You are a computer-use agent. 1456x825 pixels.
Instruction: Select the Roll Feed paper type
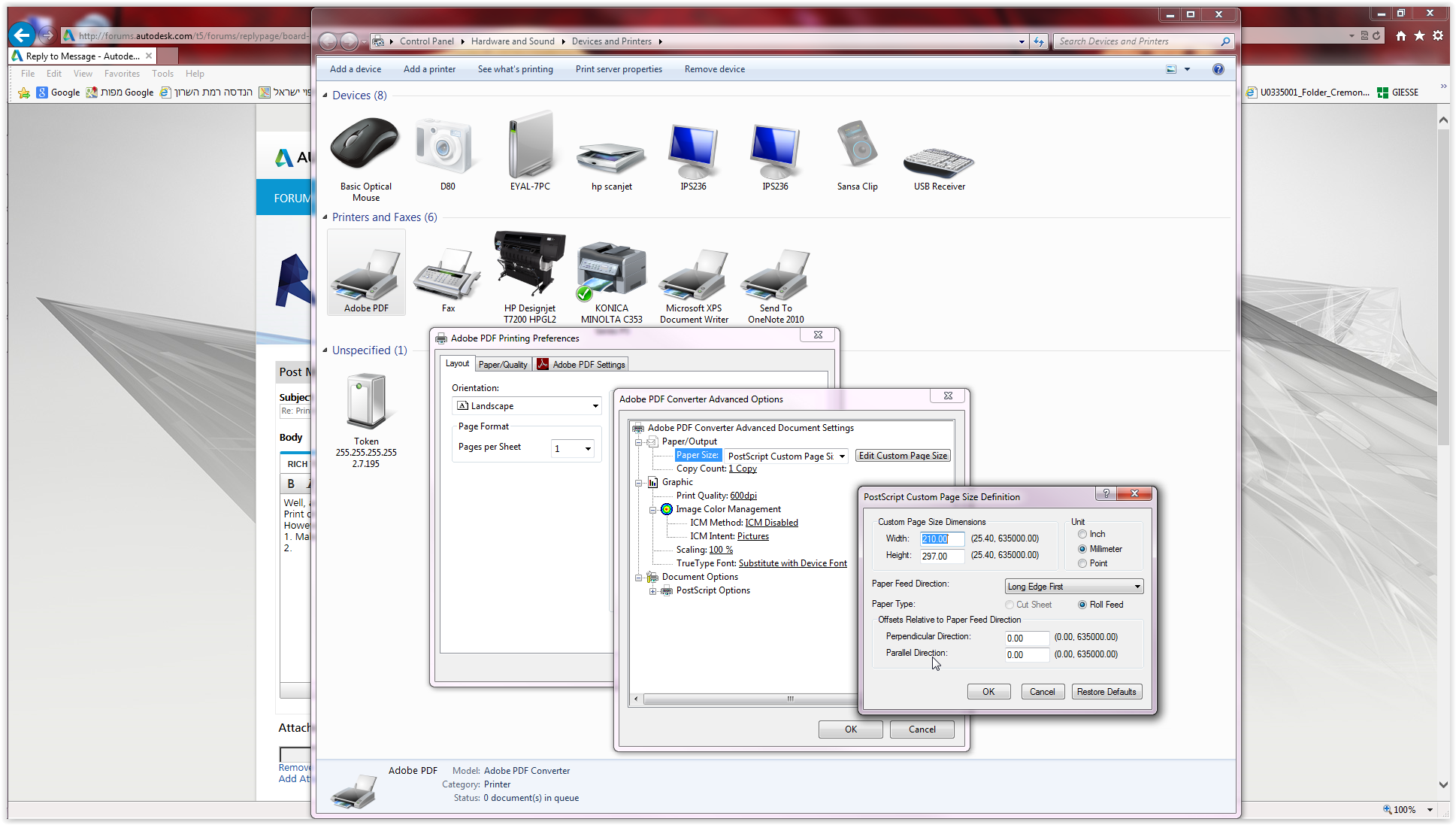(x=1082, y=605)
